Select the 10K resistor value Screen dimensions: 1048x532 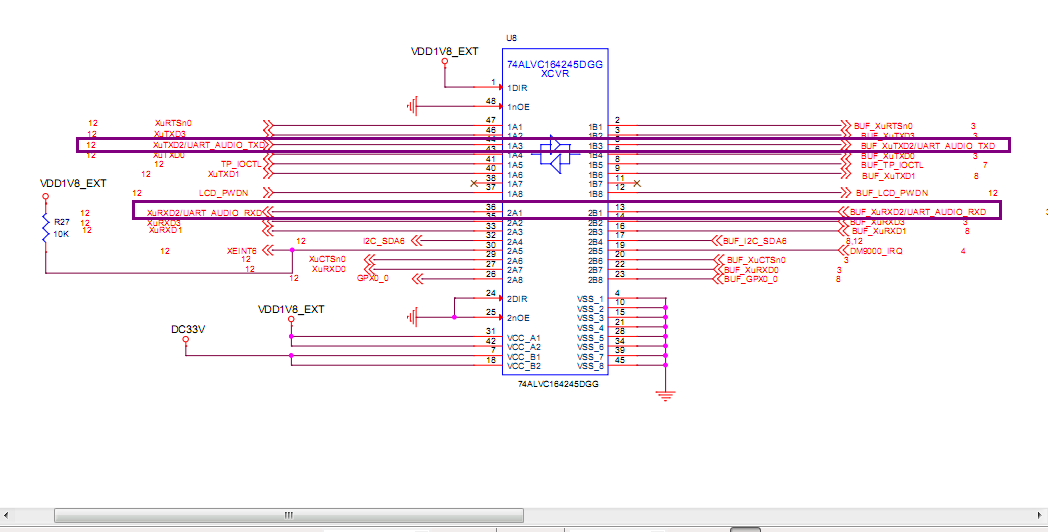(61, 235)
